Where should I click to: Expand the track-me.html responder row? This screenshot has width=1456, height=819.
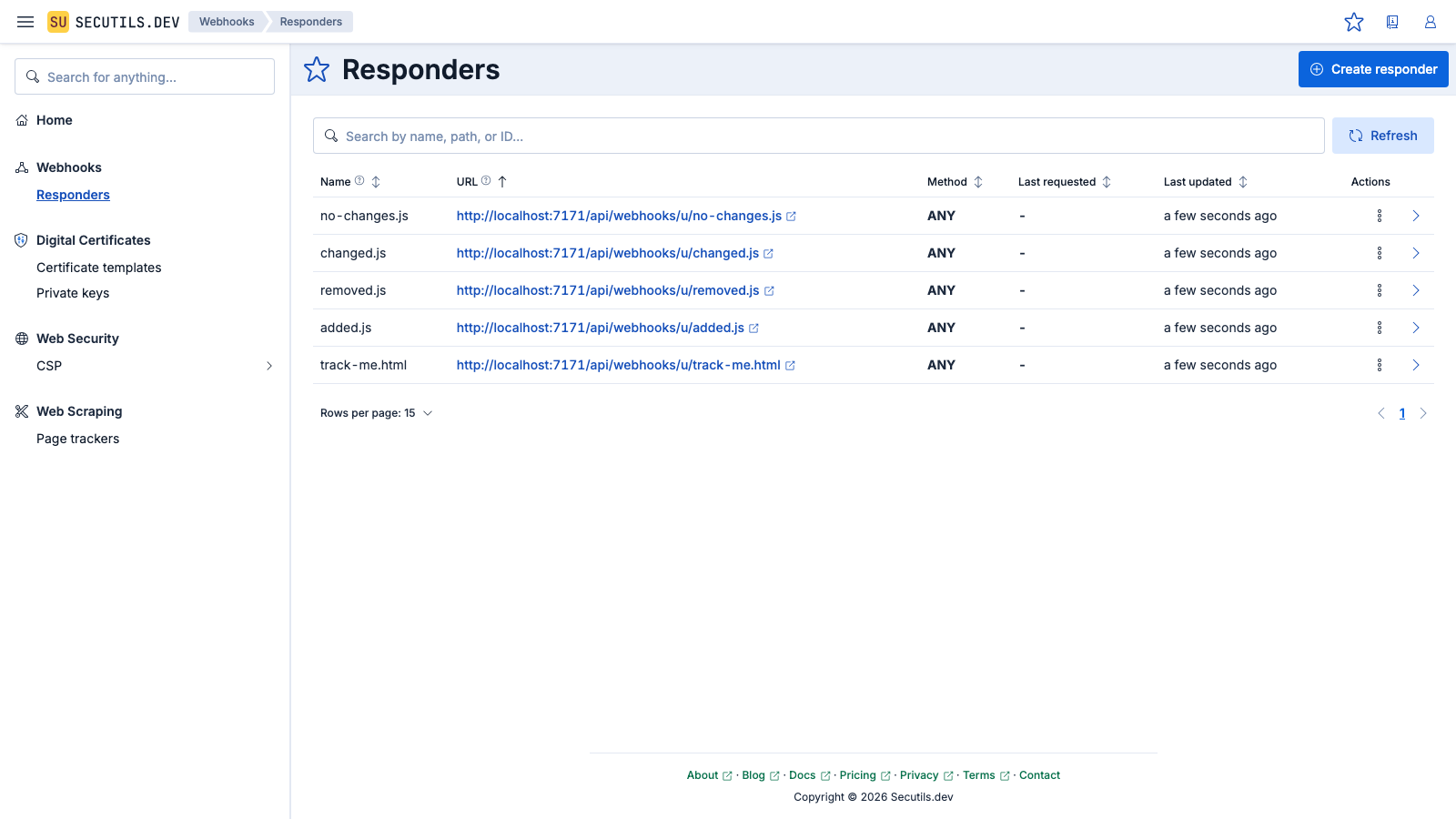1415,365
